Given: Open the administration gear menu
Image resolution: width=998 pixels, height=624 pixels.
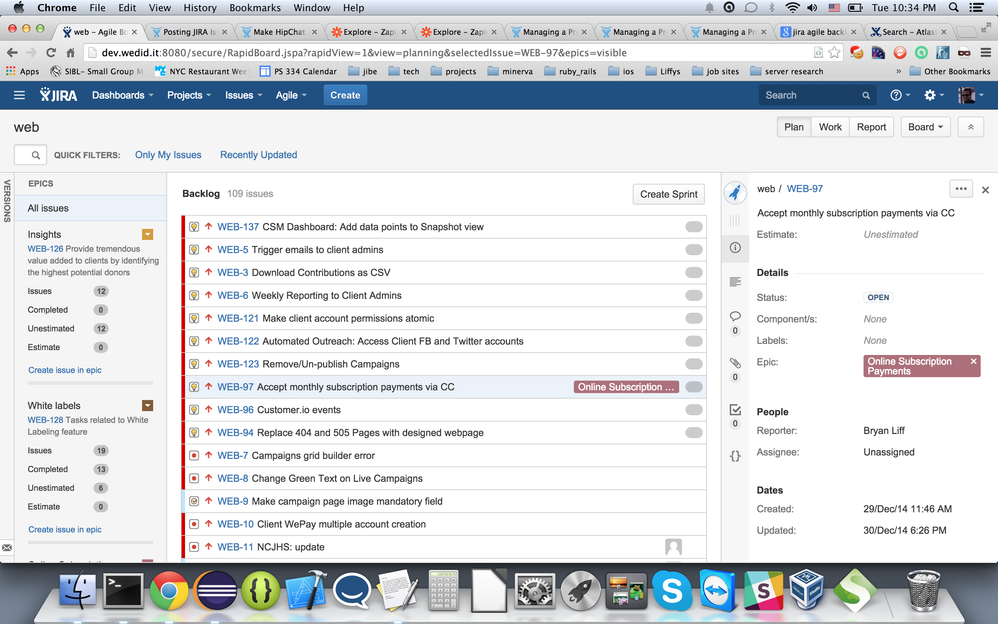Looking at the screenshot, I should point(933,96).
